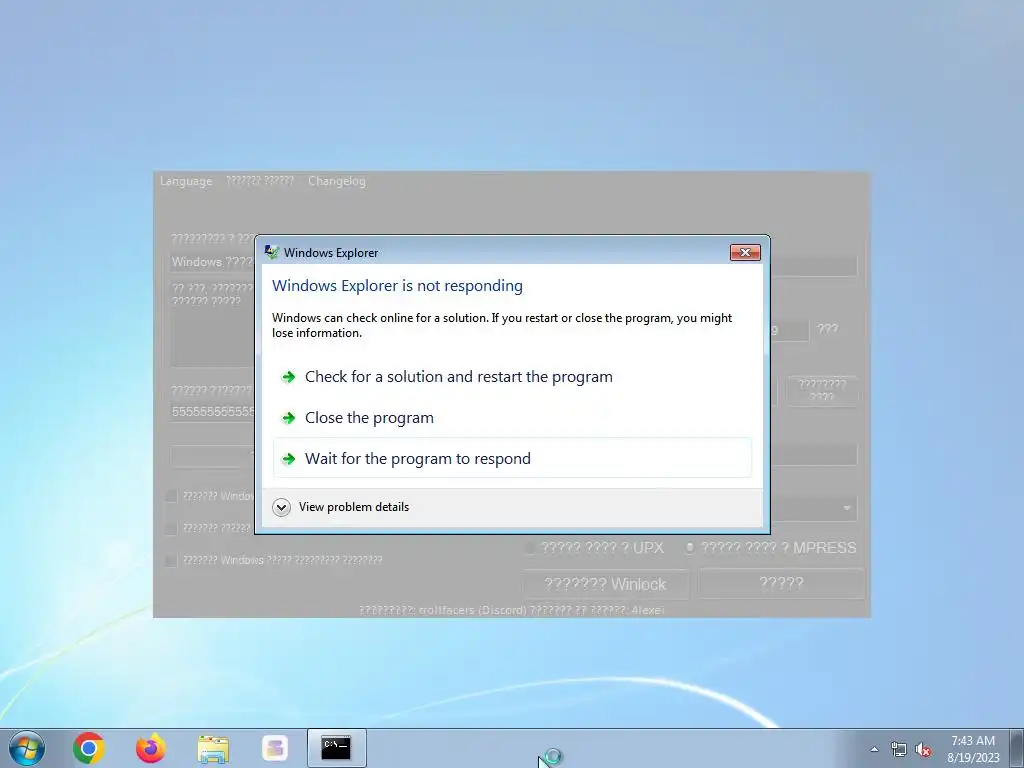Open the dropdown arrow in background window
Screen dimensions: 1024x768
(x=847, y=508)
